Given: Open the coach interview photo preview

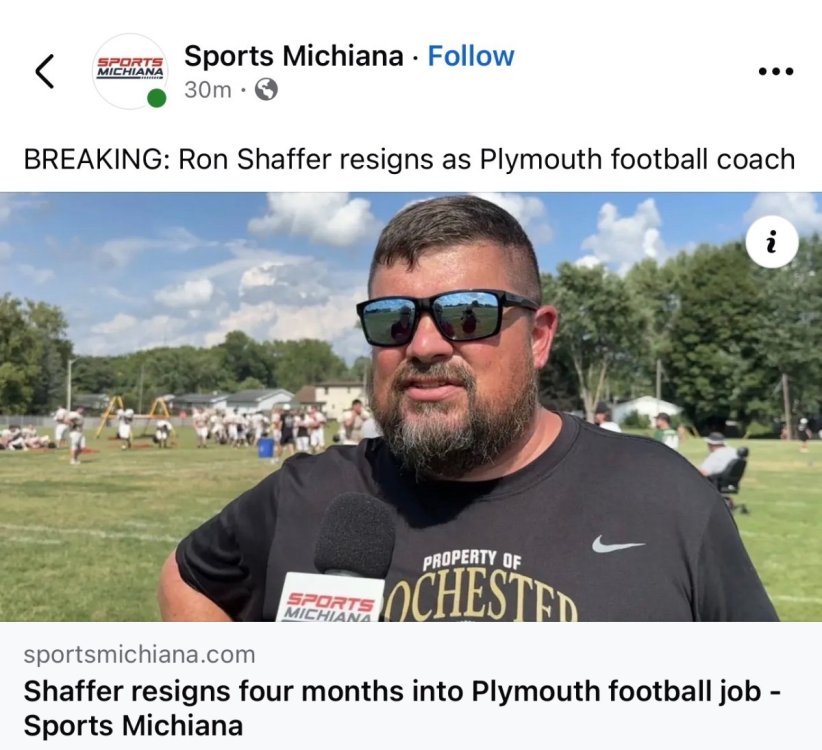Looking at the screenshot, I should click(411, 407).
